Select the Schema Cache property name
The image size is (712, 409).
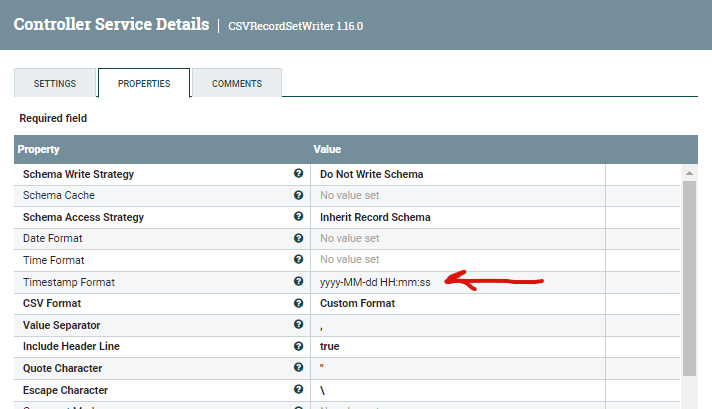click(x=59, y=195)
